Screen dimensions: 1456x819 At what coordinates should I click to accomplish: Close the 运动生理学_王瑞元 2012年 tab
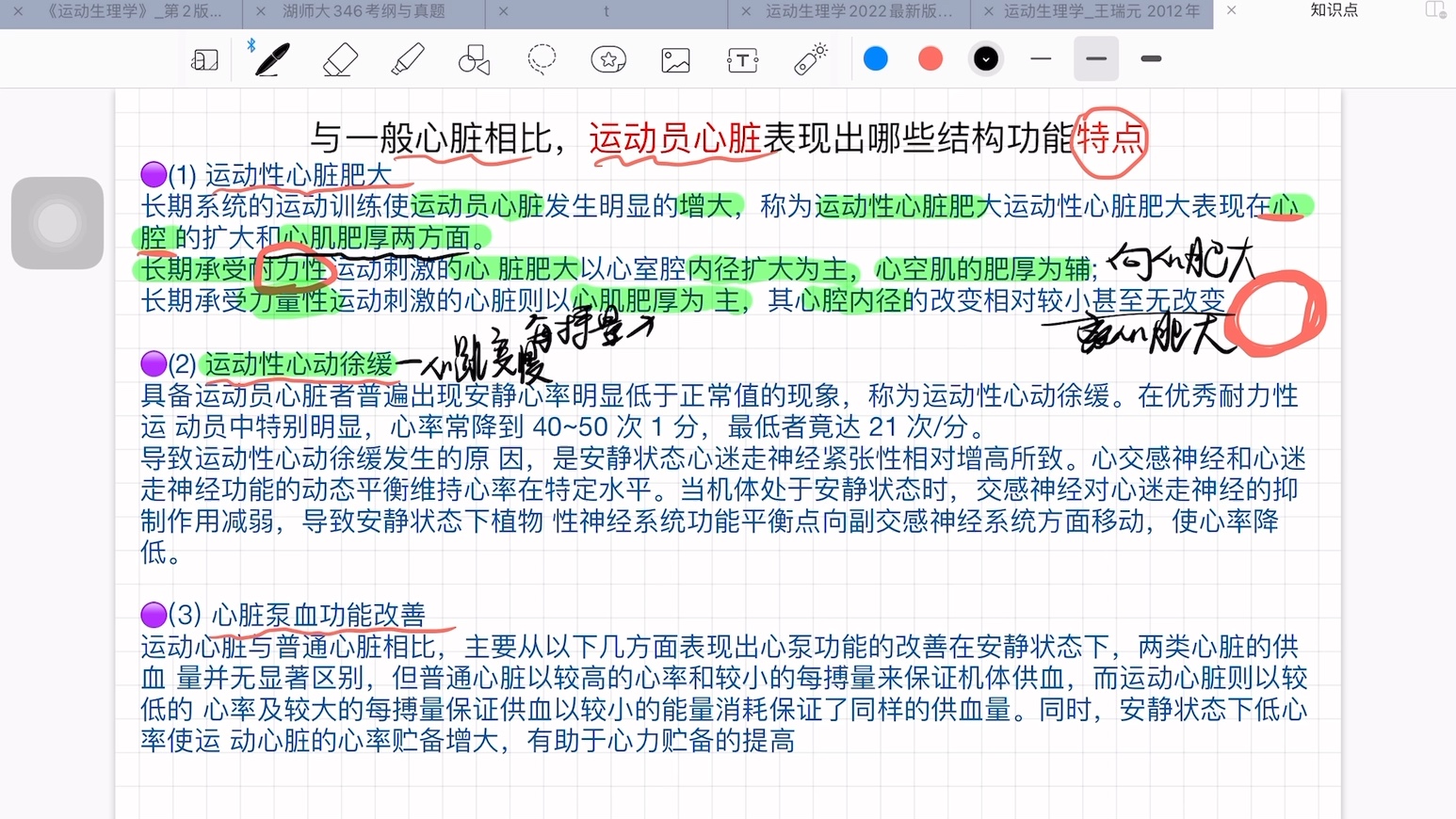[988, 11]
